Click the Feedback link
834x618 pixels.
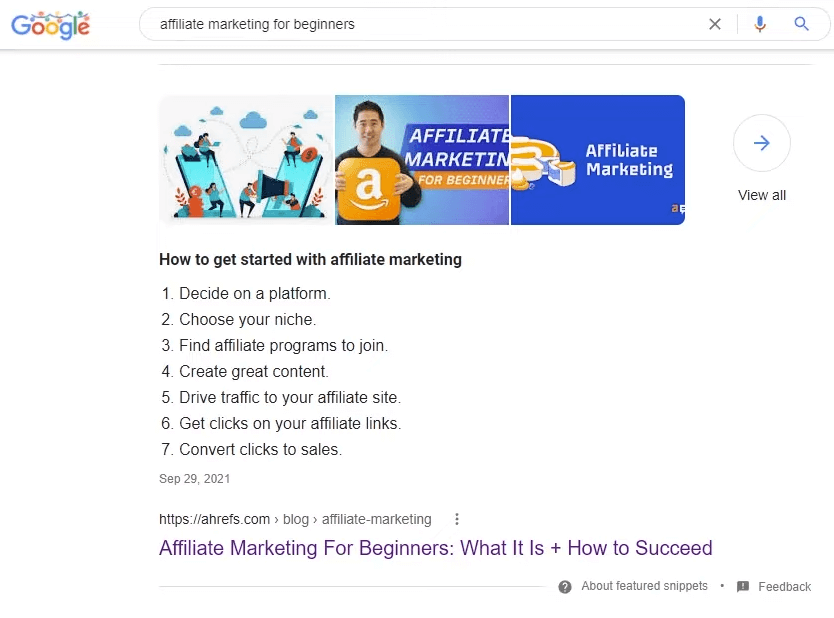point(785,587)
